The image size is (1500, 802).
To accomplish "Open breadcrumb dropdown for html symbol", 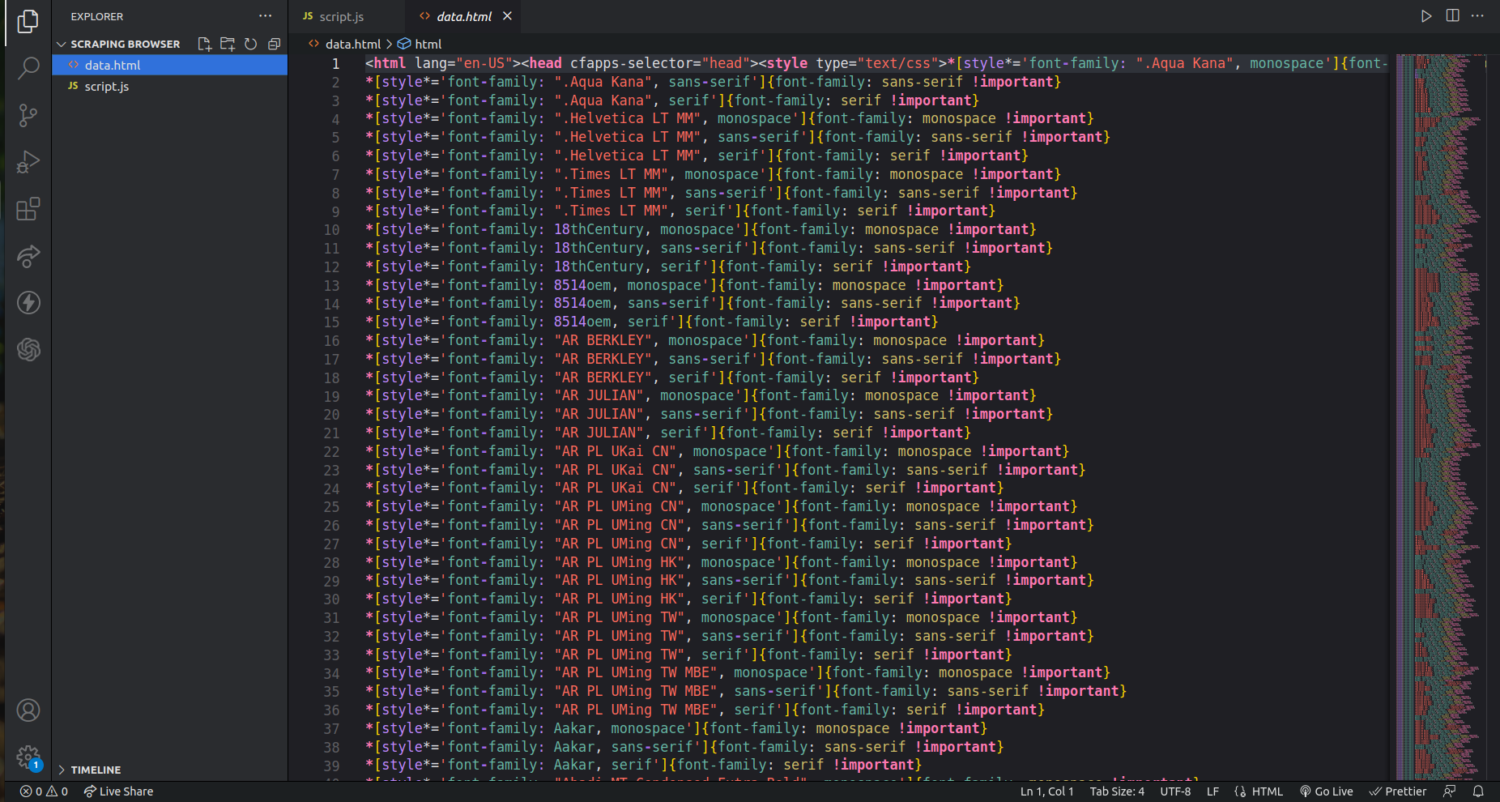I will coord(420,44).
